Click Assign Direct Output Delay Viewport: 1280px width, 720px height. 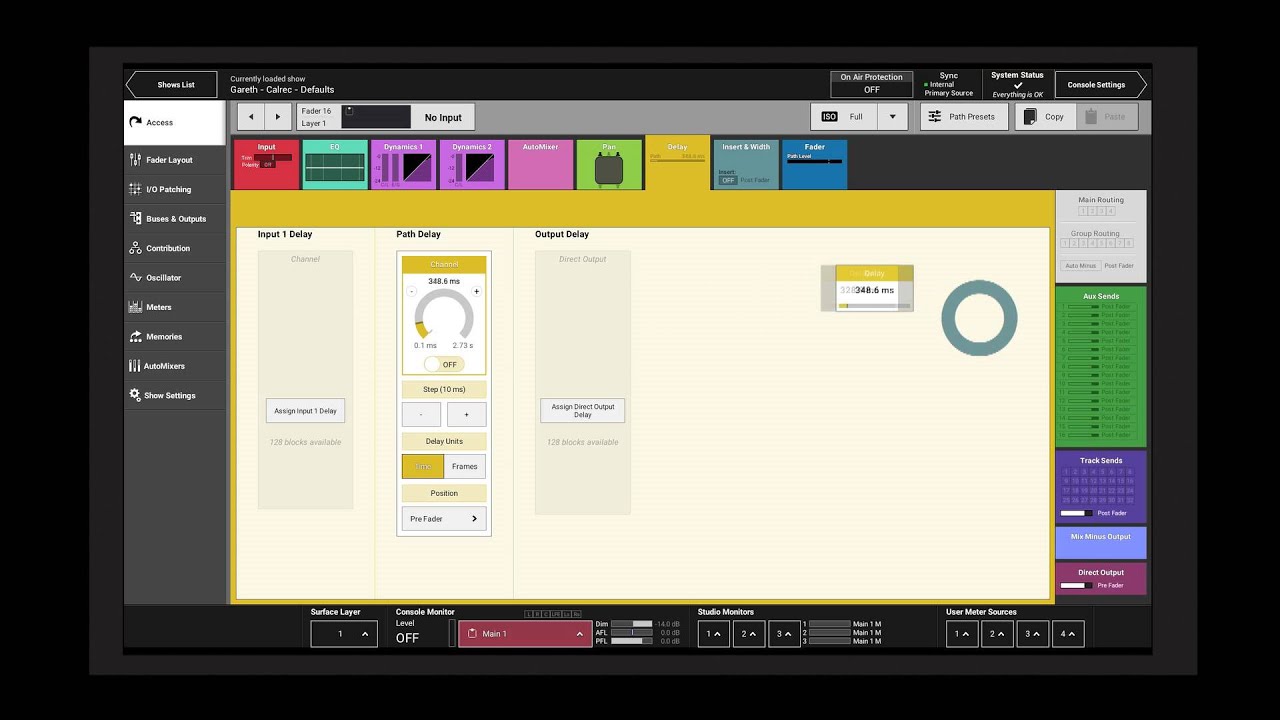583,411
